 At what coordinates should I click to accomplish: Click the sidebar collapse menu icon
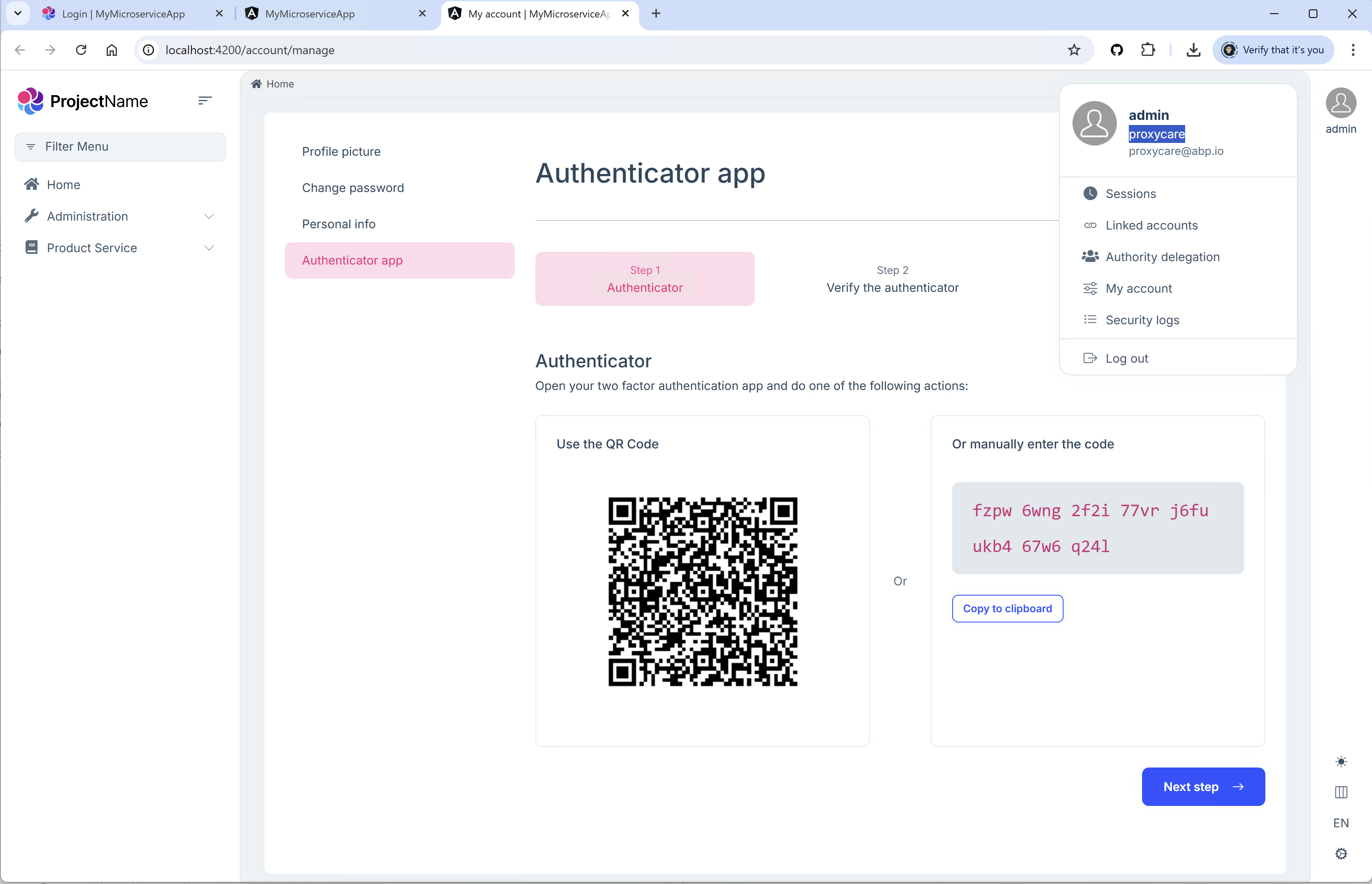pyautogui.click(x=205, y=101)
